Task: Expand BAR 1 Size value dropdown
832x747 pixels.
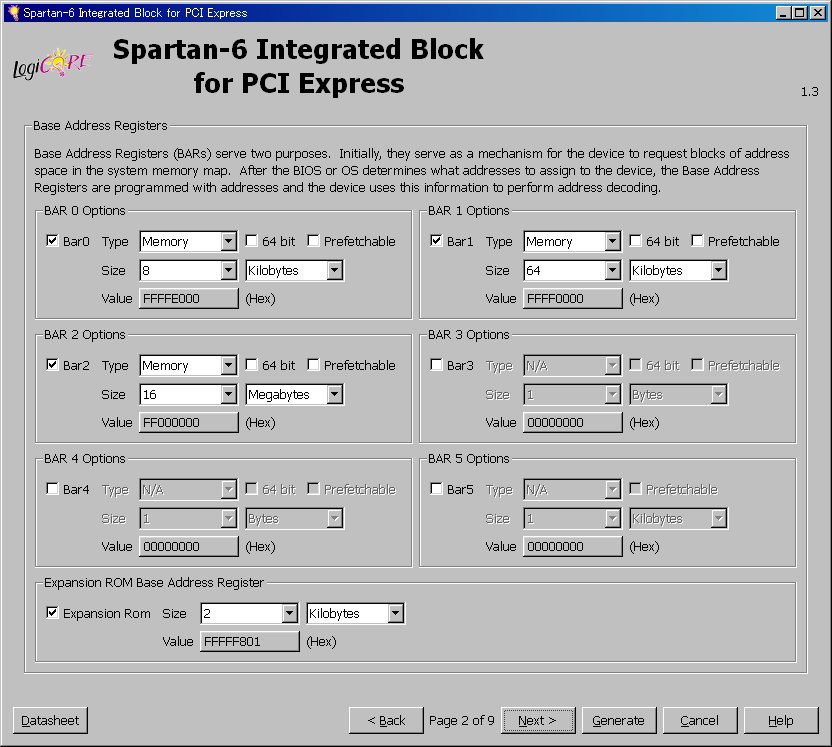Action: [x=612, y=271]
